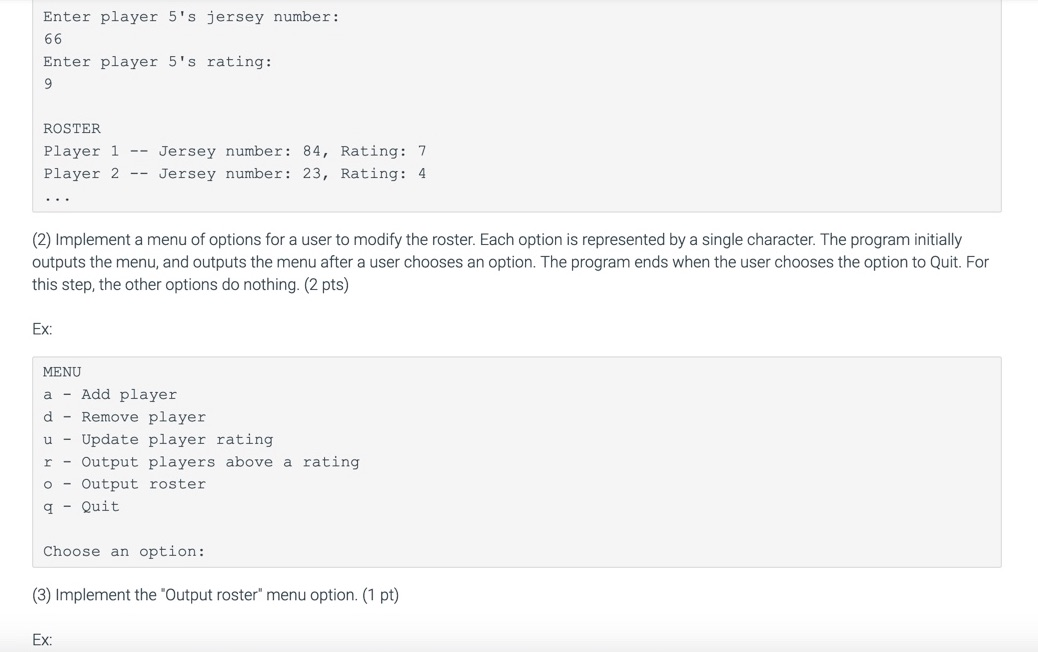Click the Player 2 roster line
1038x652 pixels.
click(235, 174)
